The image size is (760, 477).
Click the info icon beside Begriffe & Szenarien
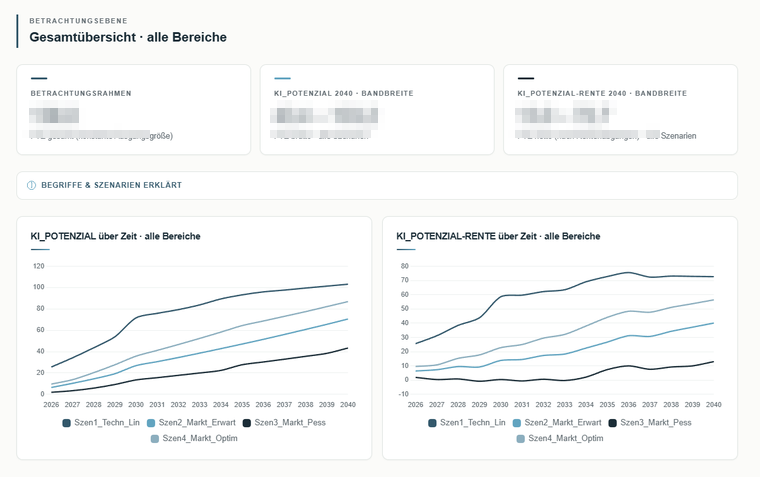coord(32,185)
